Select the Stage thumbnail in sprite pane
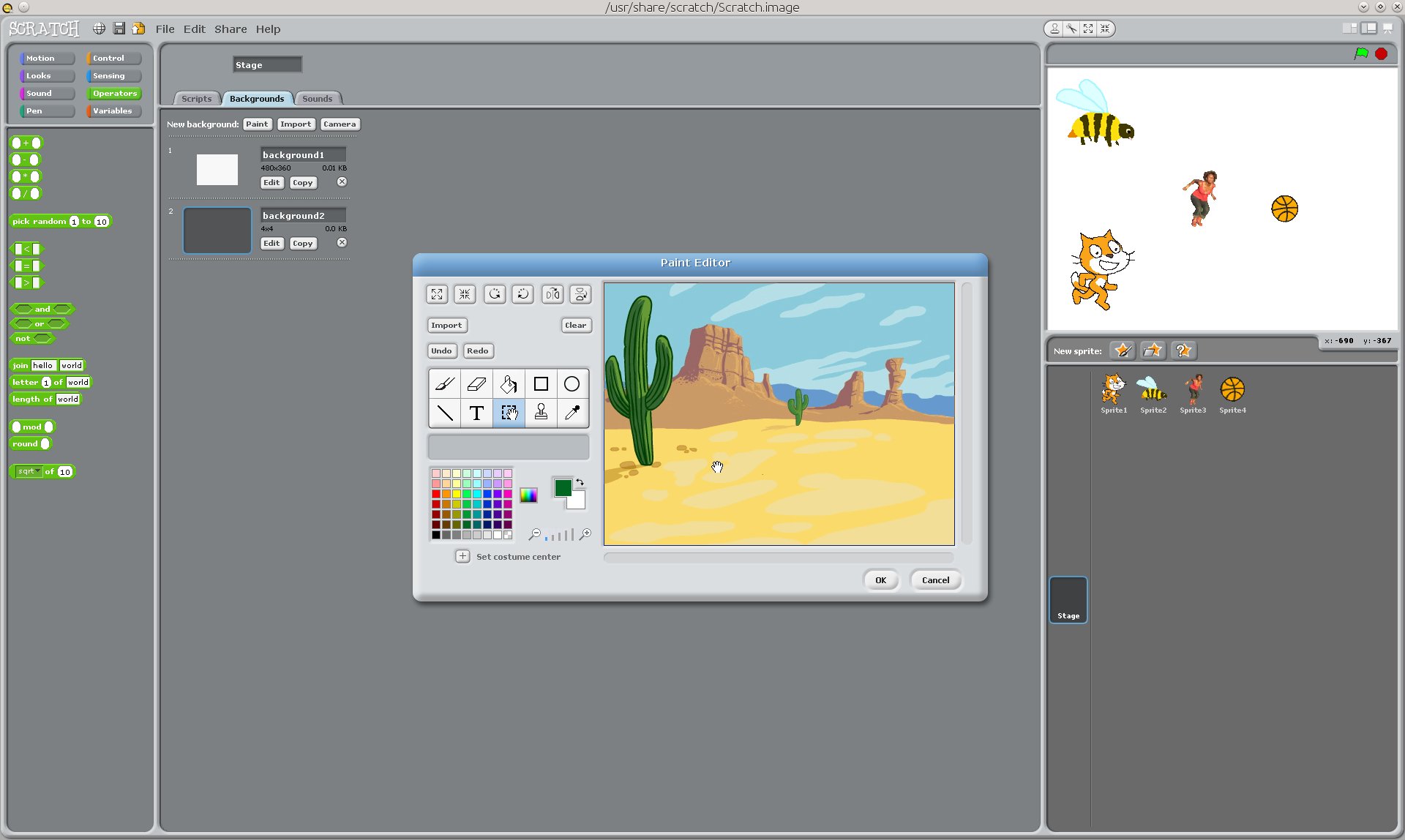The width and height of the screenshot is (1405, 840). pos(1068,600)
